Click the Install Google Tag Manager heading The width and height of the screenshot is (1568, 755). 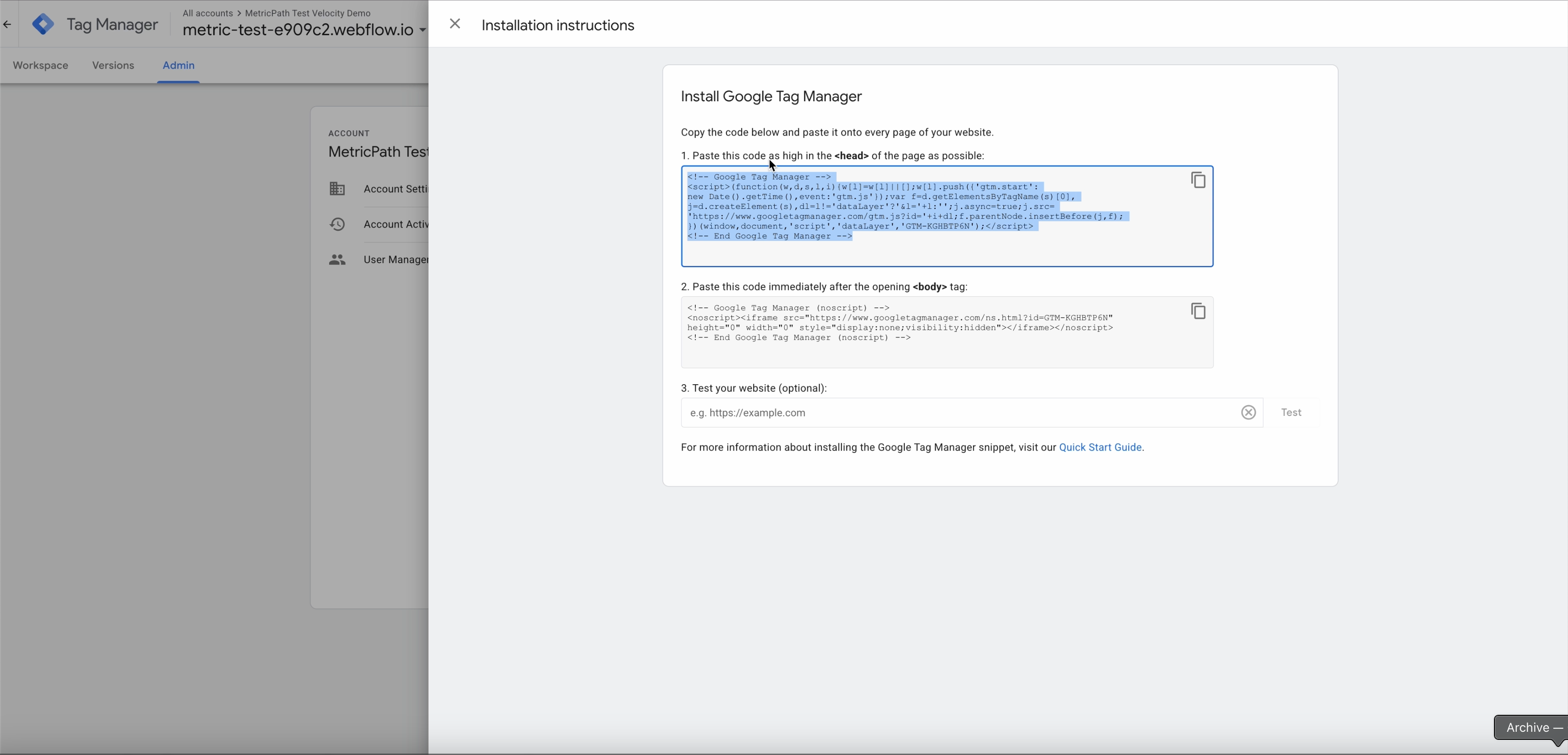[771, 96]
